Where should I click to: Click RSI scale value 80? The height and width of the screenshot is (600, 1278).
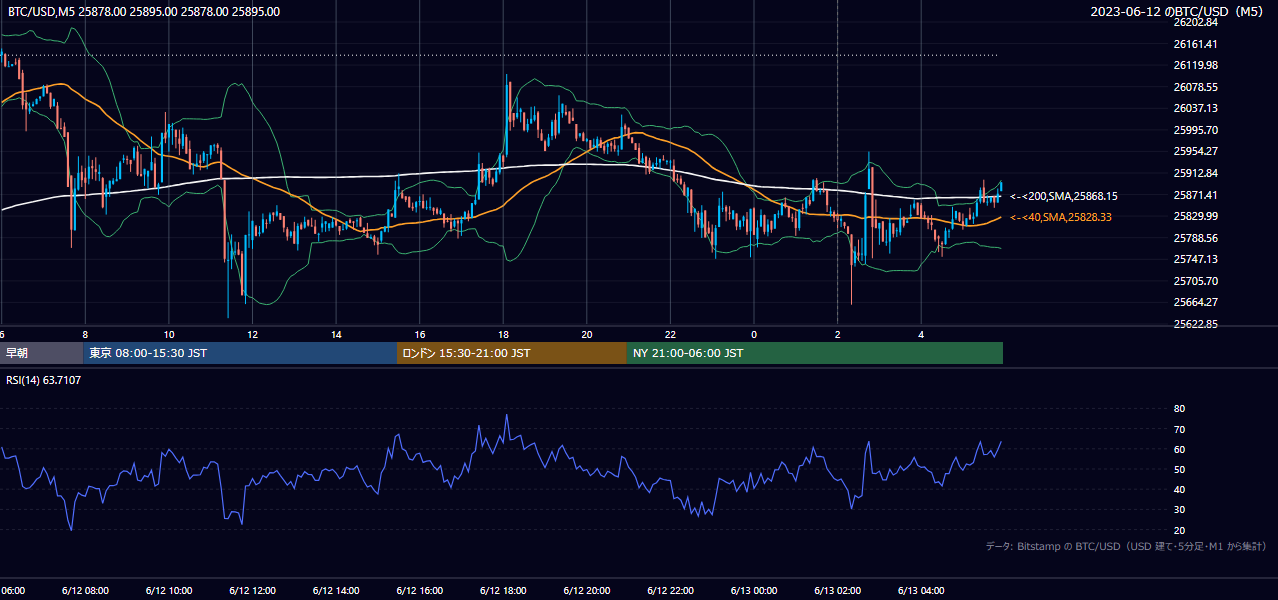click(1179, 409)
